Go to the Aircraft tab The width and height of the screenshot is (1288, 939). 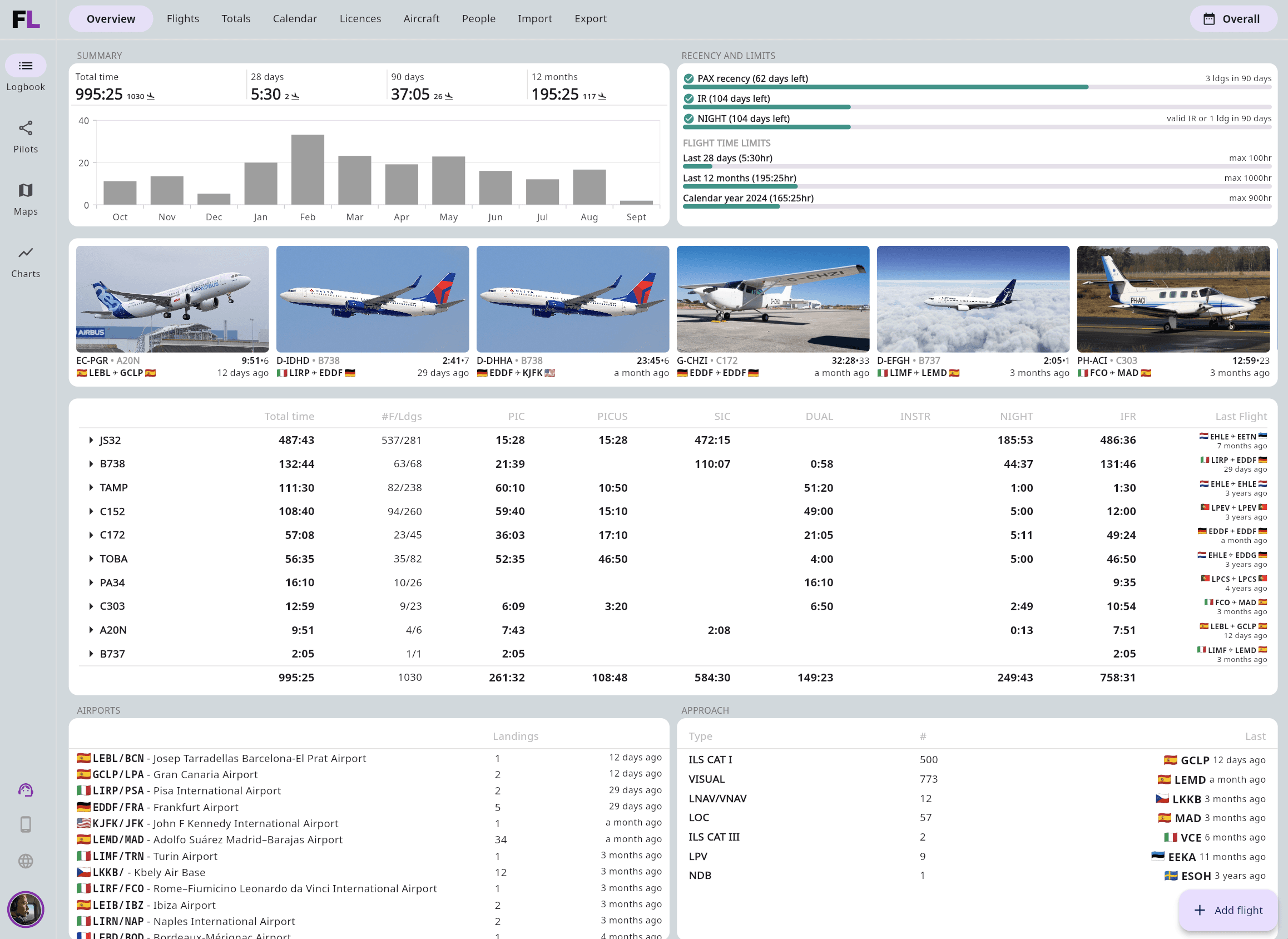[422, 19]
